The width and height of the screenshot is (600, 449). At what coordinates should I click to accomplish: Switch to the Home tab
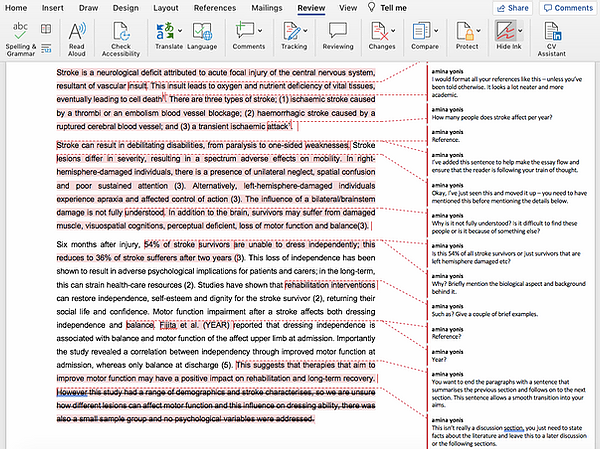coord(16,8)
